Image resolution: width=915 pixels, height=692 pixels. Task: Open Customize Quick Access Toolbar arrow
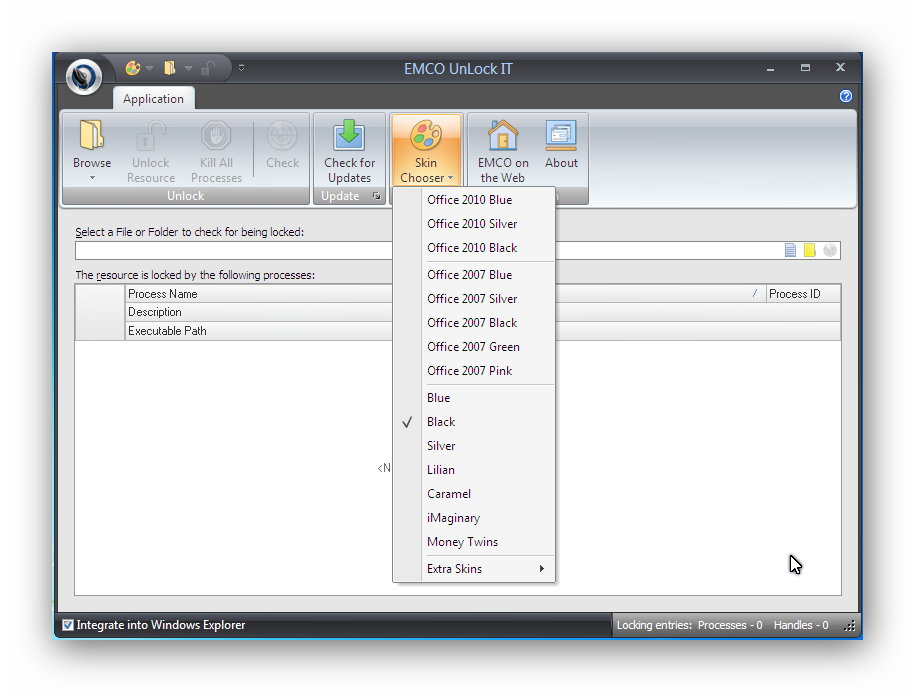[x=241, y=68]
